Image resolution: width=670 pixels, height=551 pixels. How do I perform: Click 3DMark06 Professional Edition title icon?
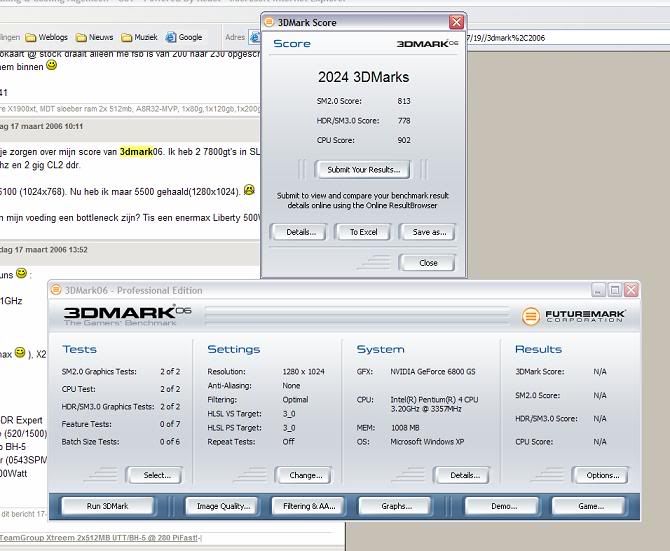(56, 290)
